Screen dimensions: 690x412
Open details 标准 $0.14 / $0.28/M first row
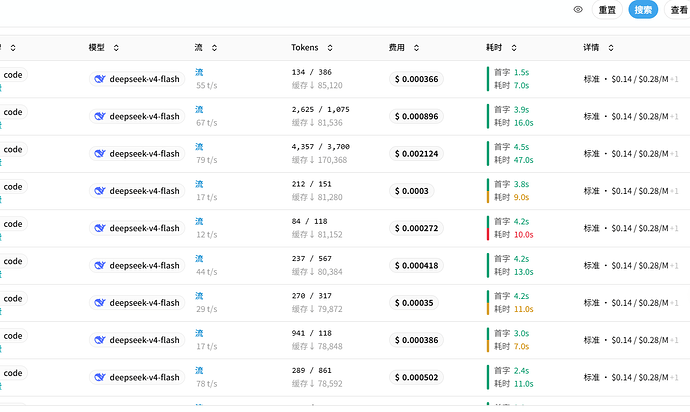coord(631,79)
